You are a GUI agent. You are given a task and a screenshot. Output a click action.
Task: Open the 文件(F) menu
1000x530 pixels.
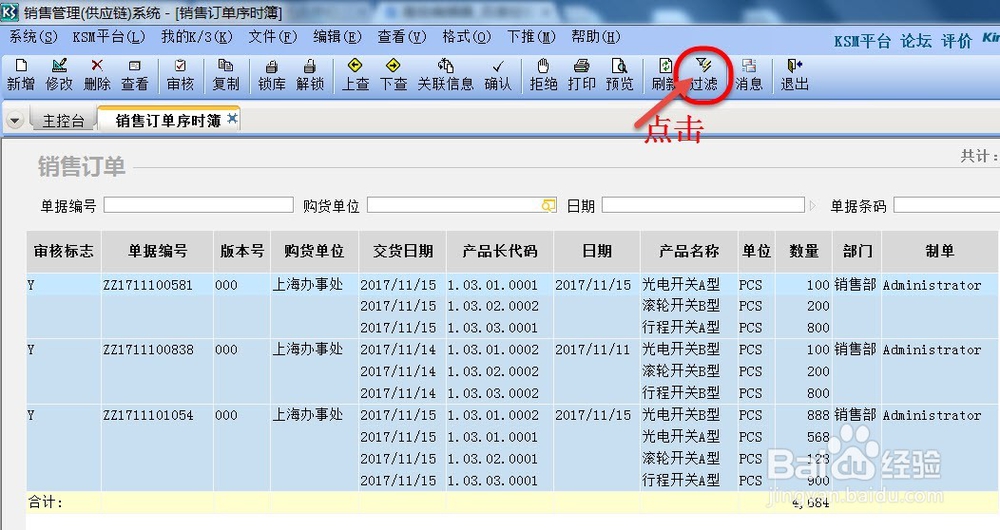coord(272,37)
